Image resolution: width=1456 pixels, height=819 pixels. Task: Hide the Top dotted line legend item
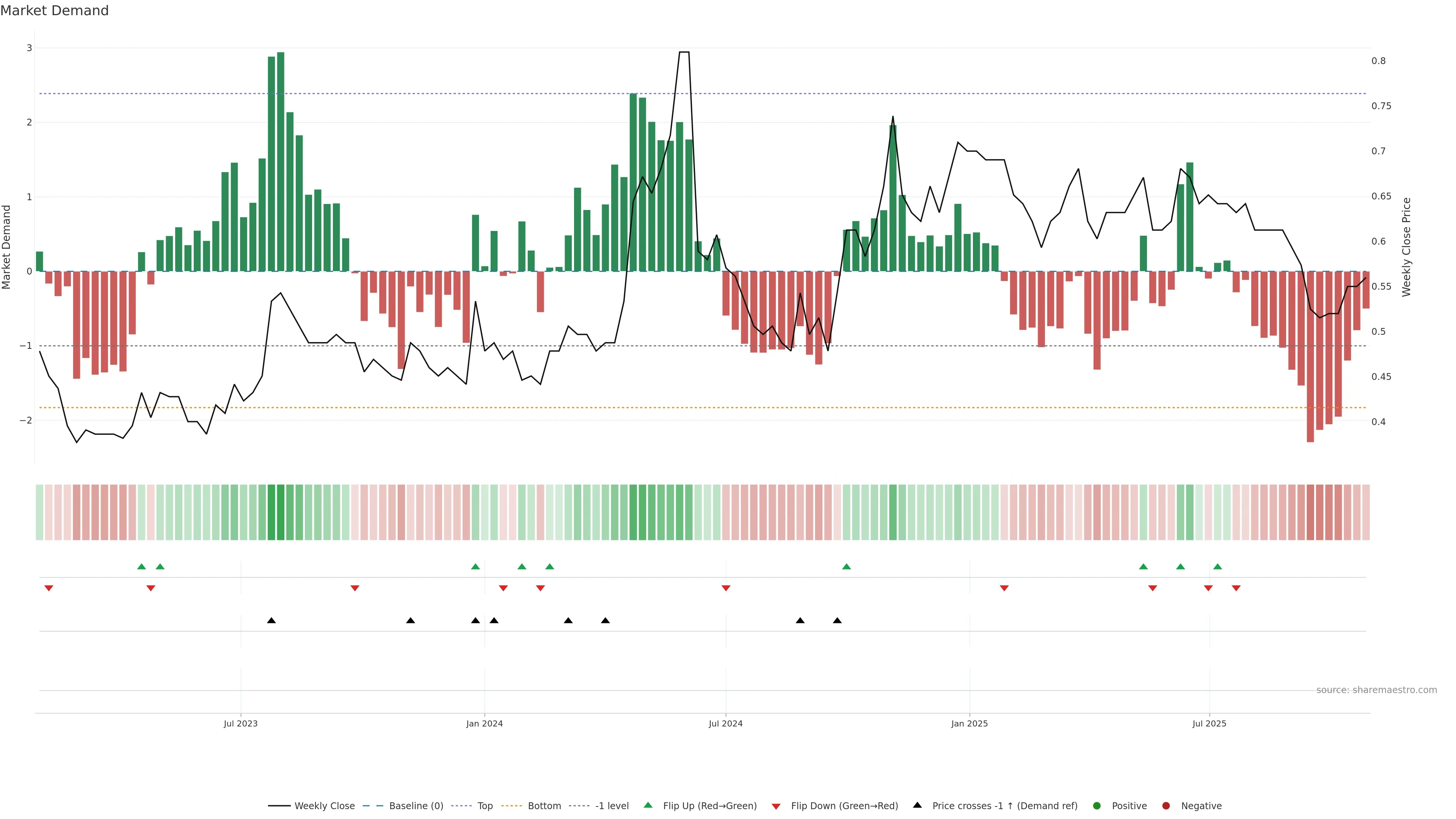point(485,805)
